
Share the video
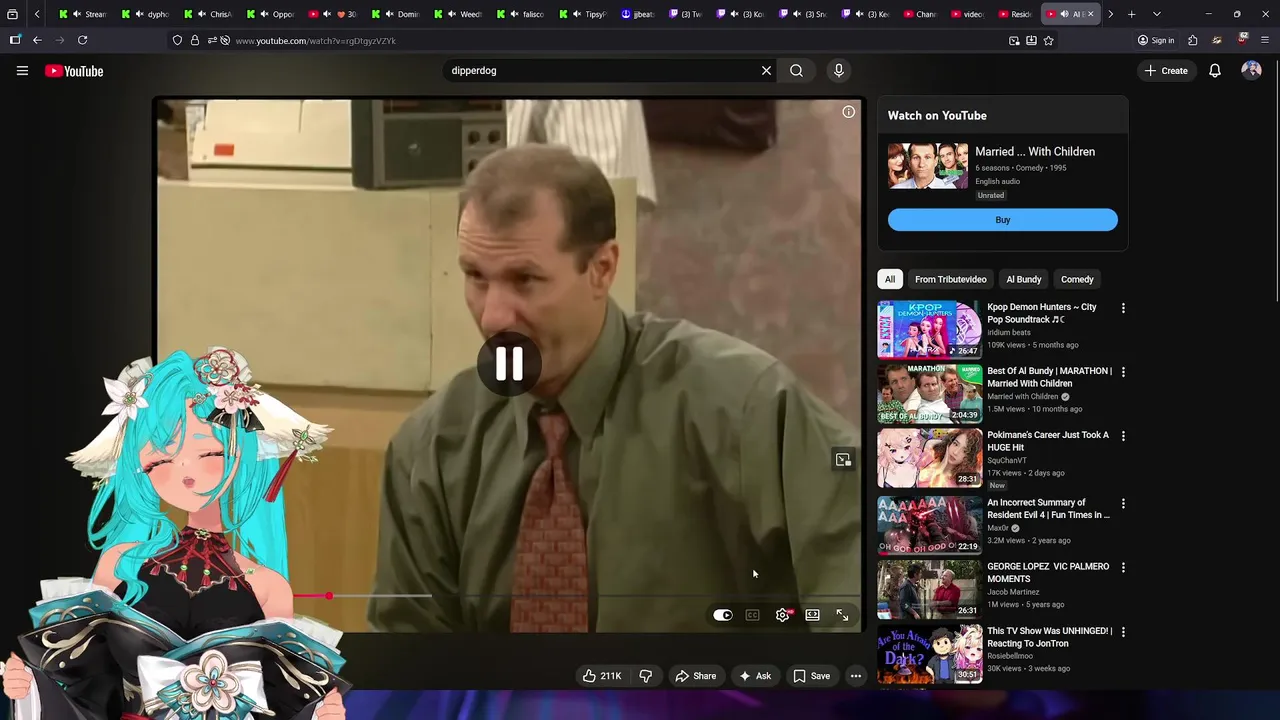pyautogui.click(x=695, y=676)
